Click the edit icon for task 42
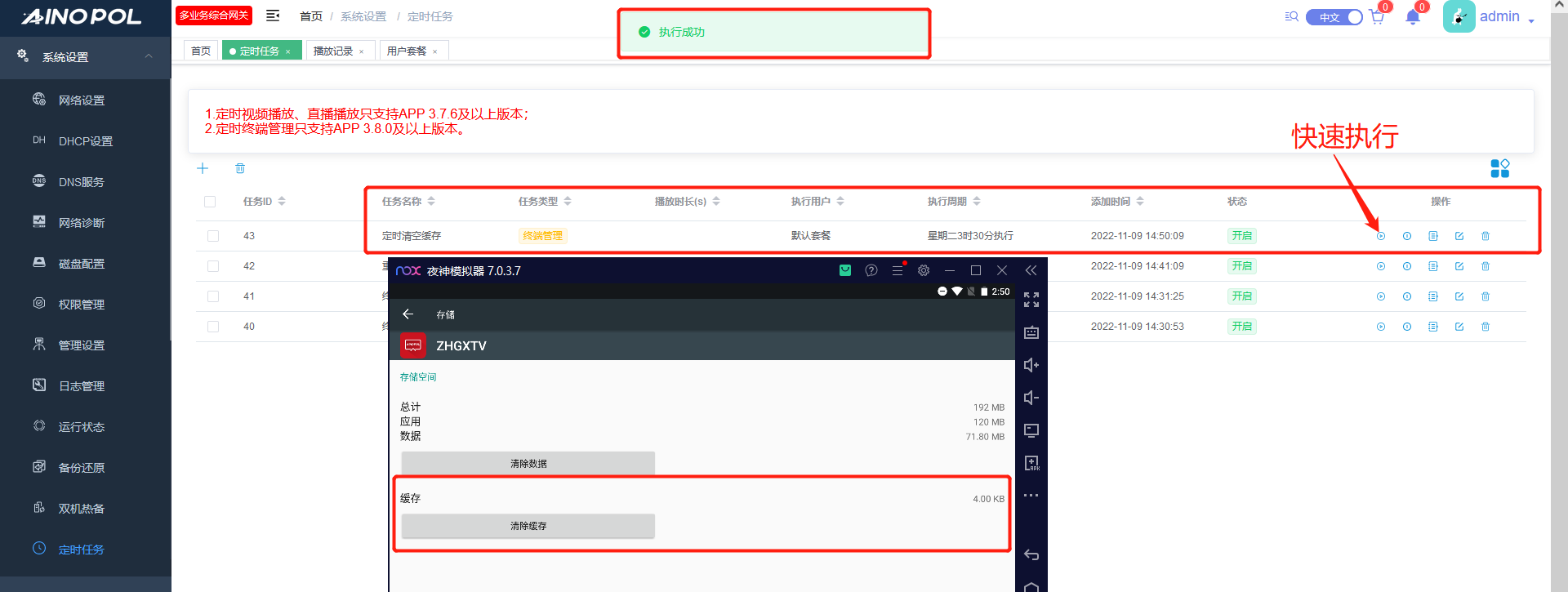 pyautogui.click(x=1459, y=266)
